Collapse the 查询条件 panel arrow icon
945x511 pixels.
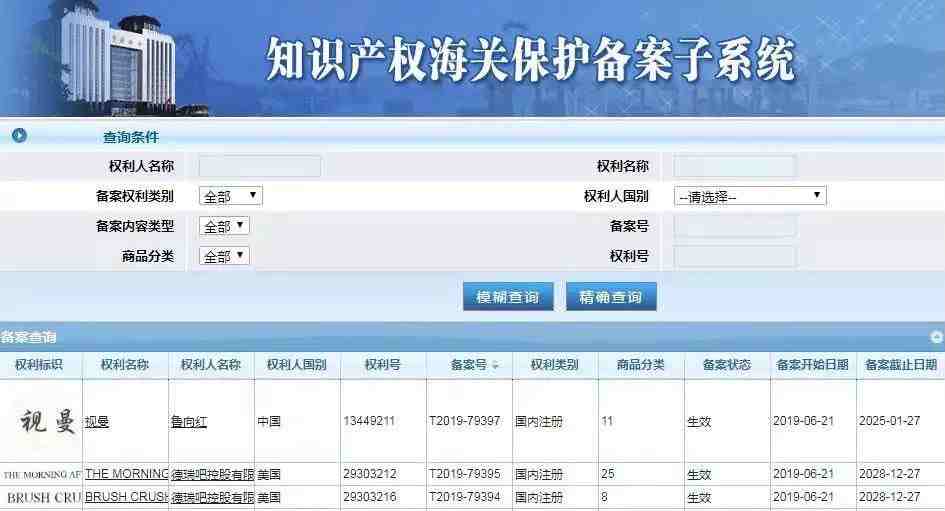pos(19,136)
